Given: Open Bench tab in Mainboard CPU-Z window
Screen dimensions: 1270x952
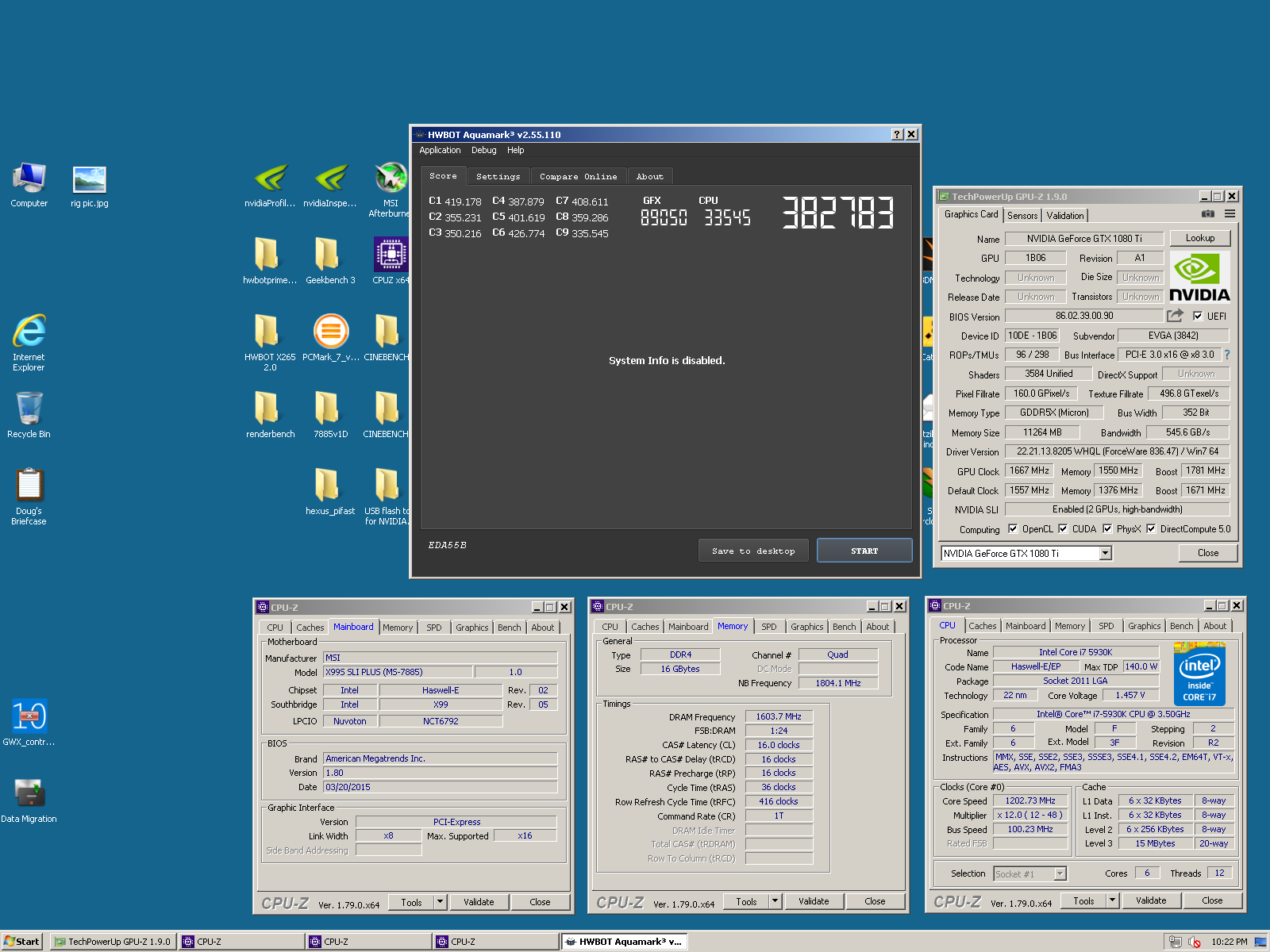Looking at the screenshot, I should click(x=509, y=628).
